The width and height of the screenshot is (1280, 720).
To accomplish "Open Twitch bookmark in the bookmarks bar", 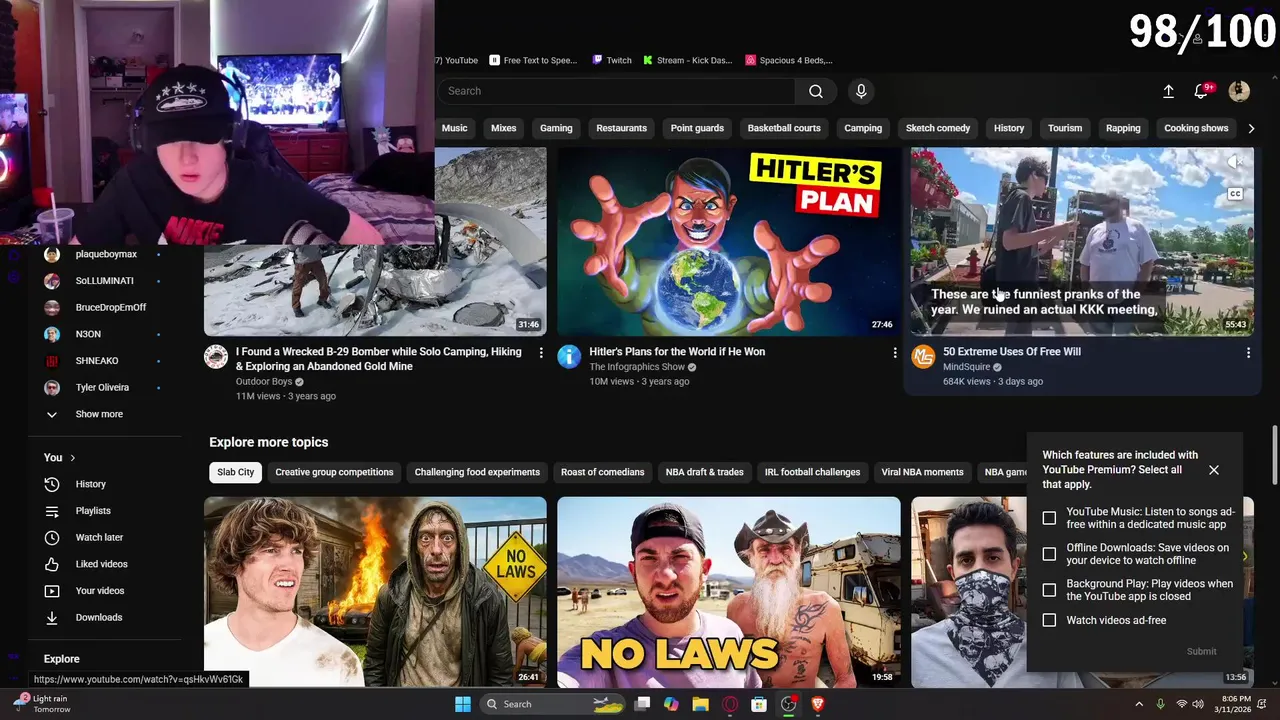I will pyautogui.click(x=612, y=60).
